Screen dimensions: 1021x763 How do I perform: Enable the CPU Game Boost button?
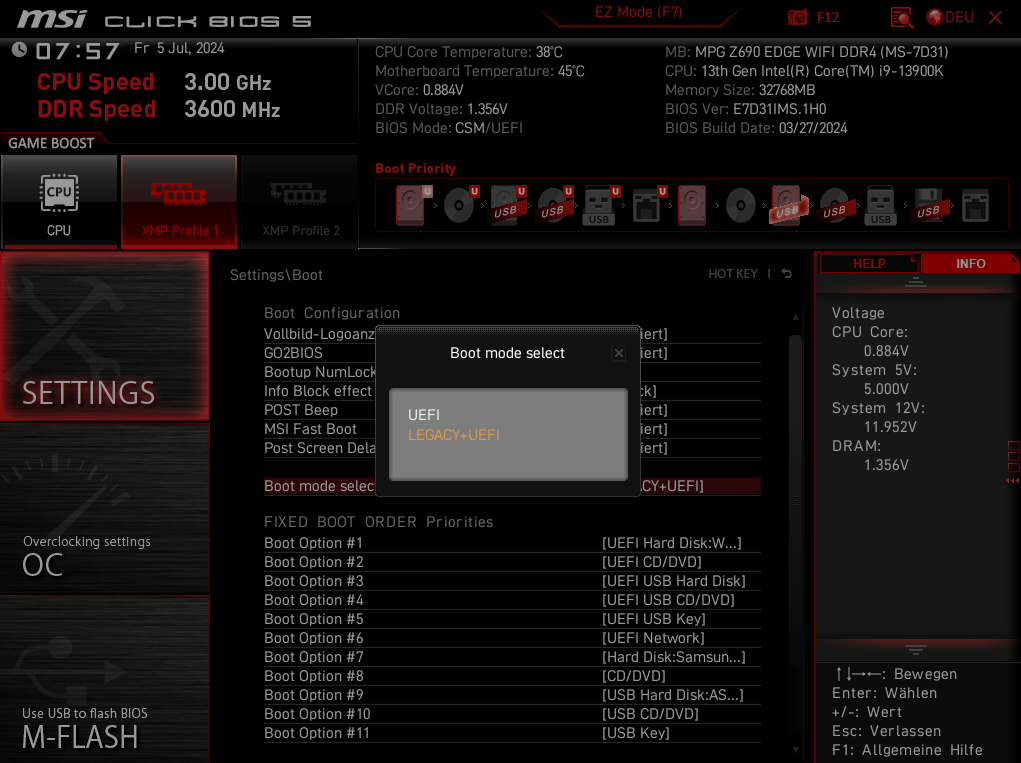tap(59, 201)
